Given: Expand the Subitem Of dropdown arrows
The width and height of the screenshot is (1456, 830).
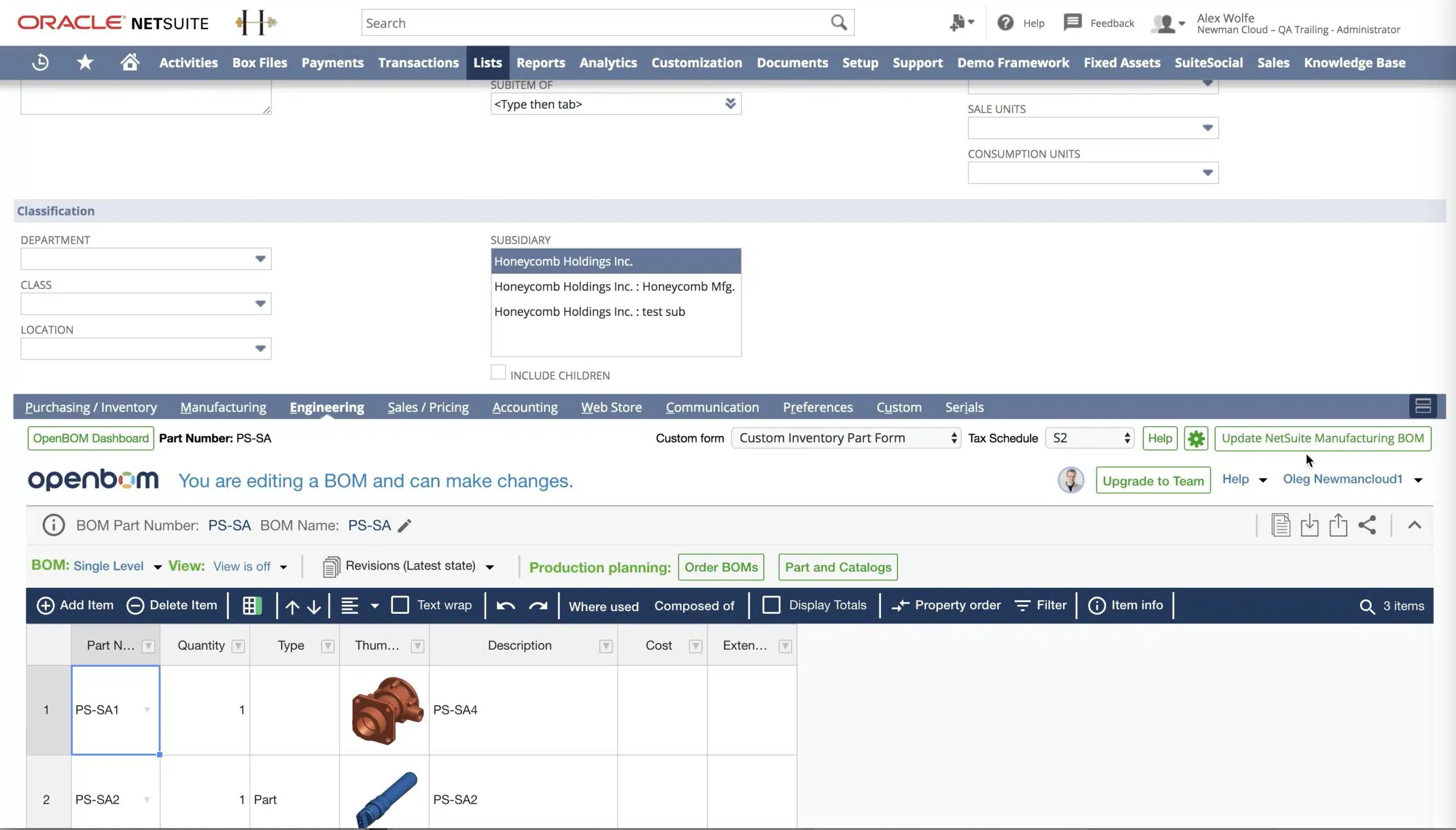Looking at the screenshot, I should pos(730,104).
